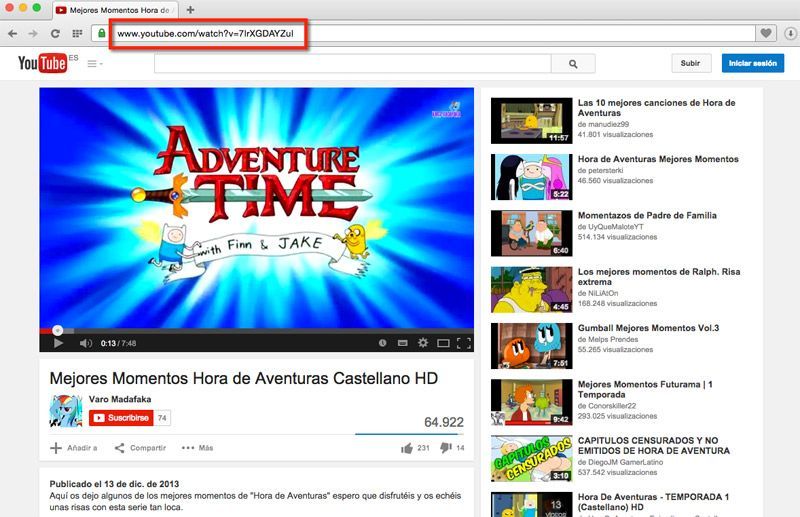Click the 64.922 view count

click(x=444, y=422)
